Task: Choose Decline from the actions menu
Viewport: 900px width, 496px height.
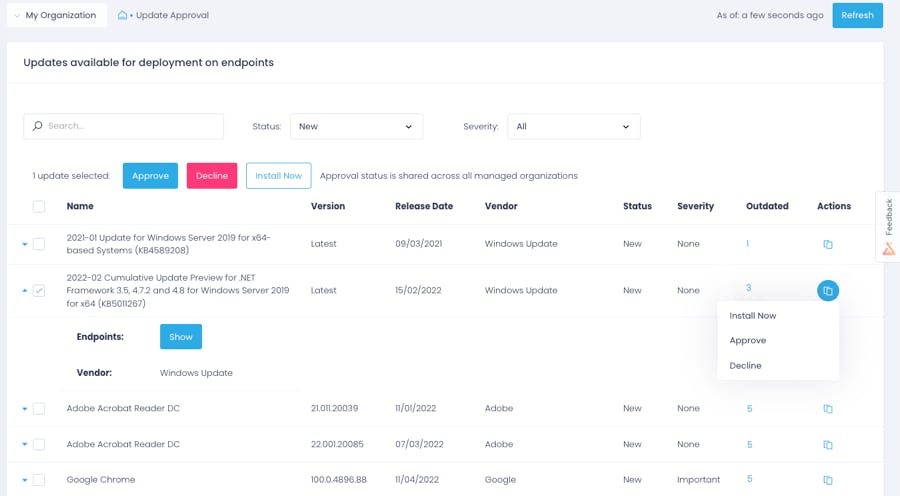Action: click(x=746, y=366)
